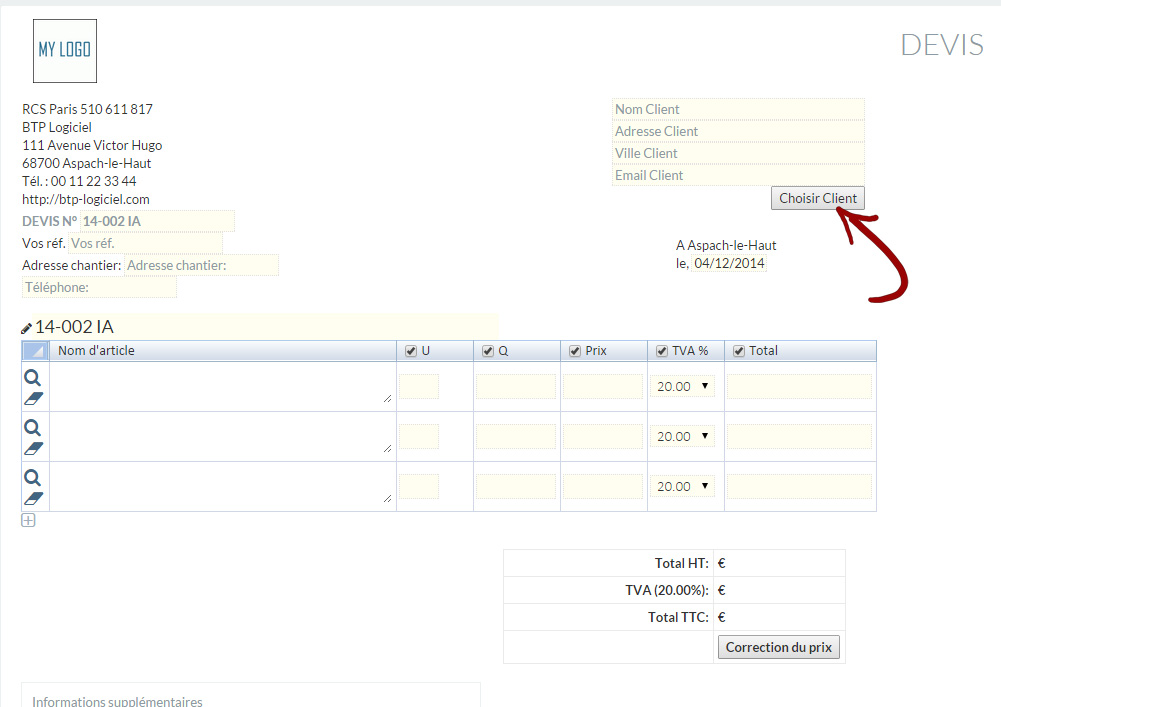Open the TVA rate dropdown in the first row
The width and height of the screenshot is (1152, 707).
point(682,386)
